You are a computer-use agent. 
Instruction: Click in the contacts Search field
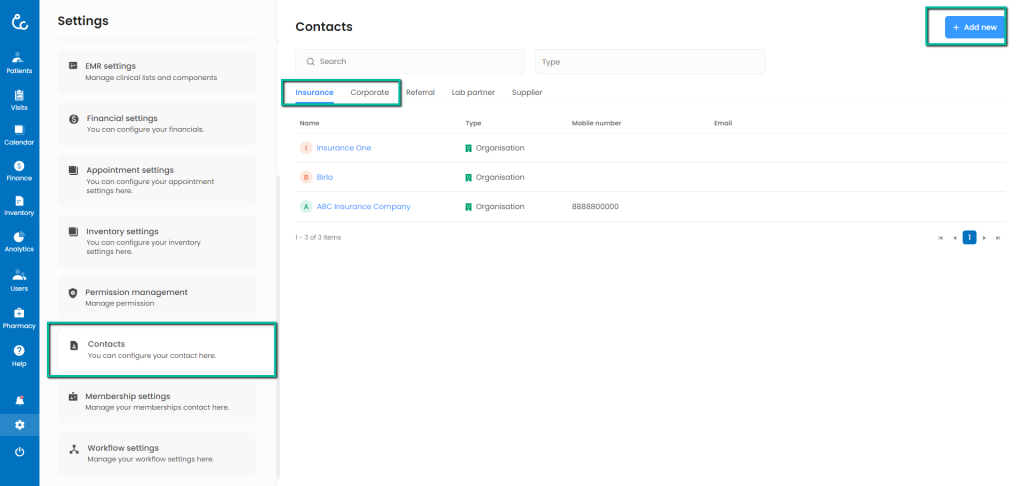(x=410, y=62)
